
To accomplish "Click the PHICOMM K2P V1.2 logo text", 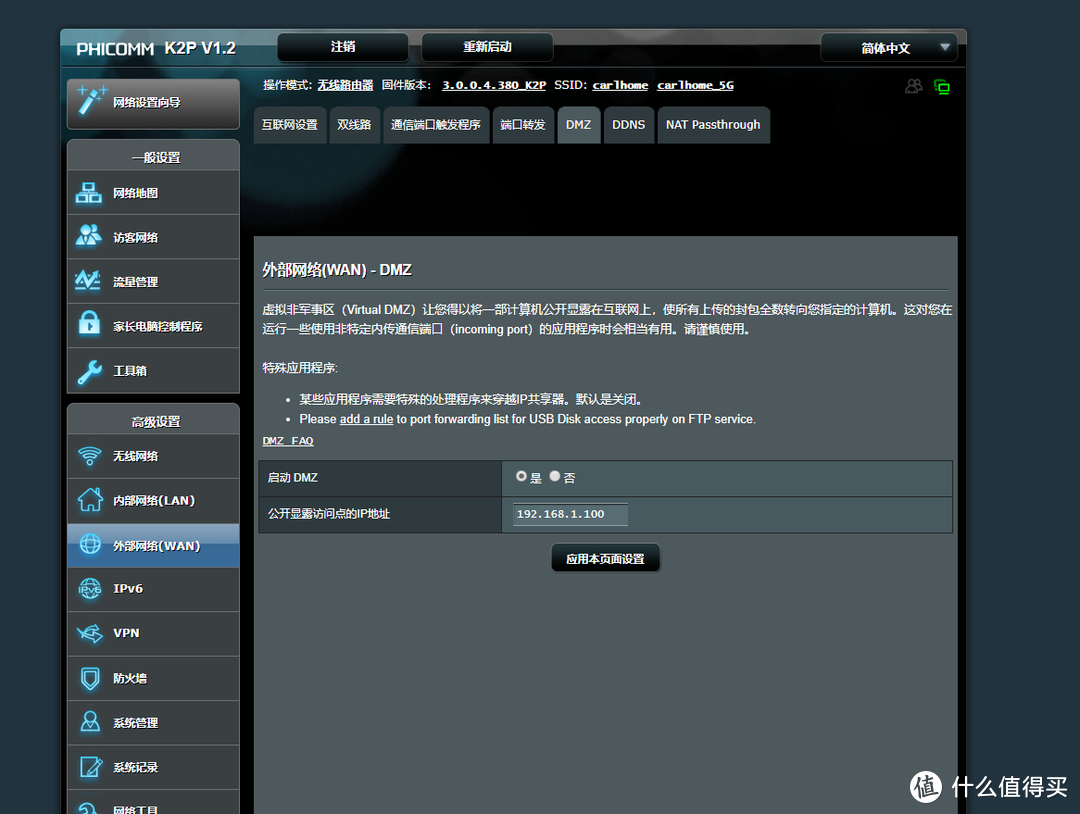I will click(156, 48).
